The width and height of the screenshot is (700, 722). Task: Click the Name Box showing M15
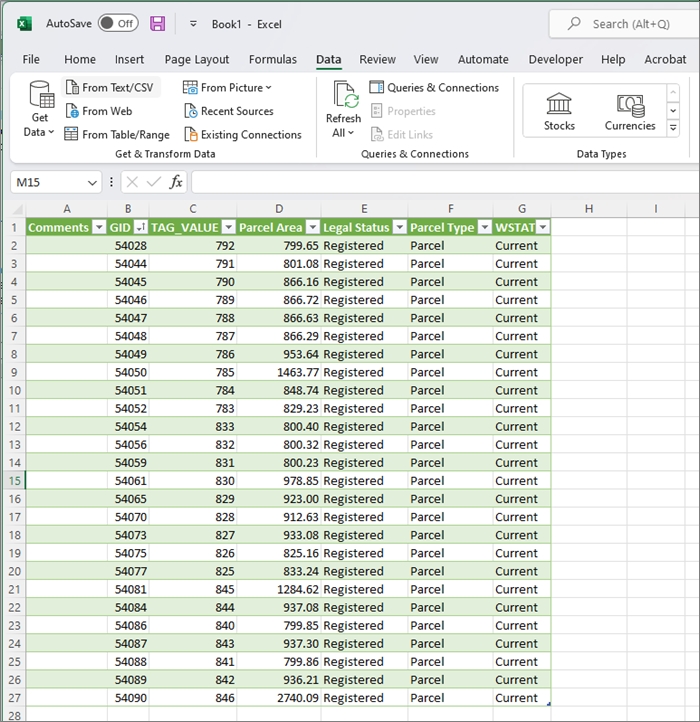tap(48, 182)
